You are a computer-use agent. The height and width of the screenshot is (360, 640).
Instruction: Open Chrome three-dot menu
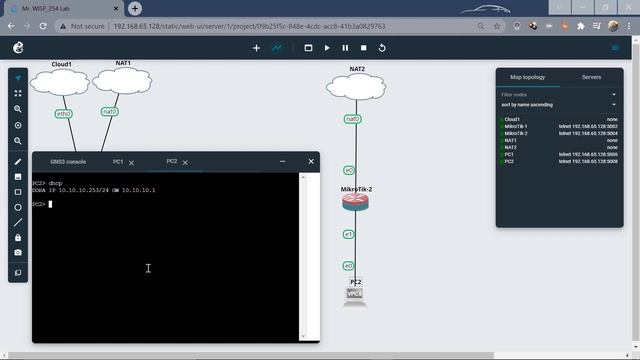click(x=629, y=26)
